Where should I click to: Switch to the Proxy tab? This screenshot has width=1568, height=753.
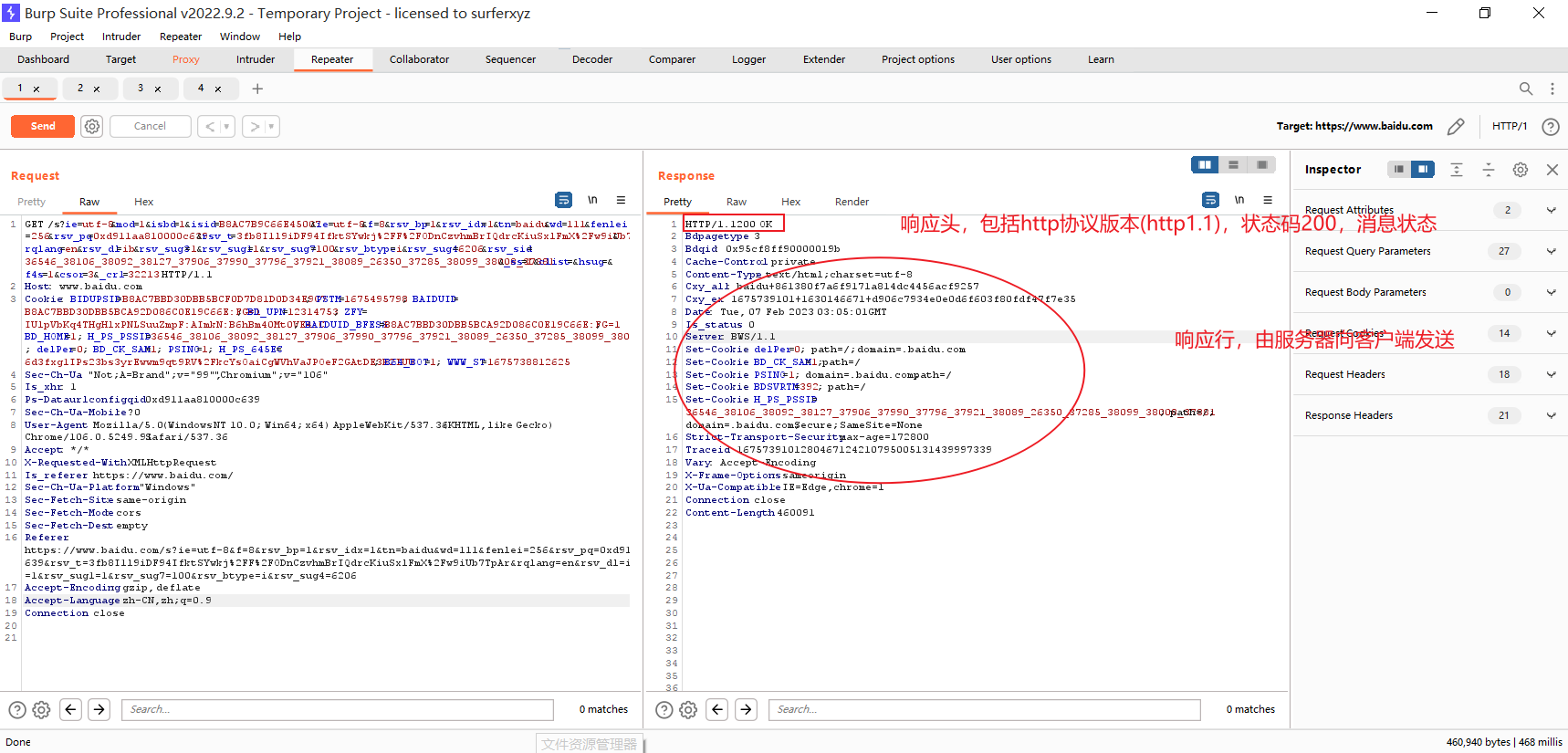[x=186, y=59]
